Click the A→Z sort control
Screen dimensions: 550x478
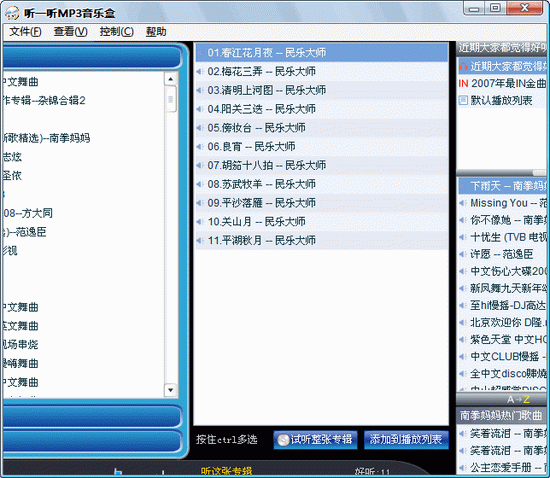[518, 399]
